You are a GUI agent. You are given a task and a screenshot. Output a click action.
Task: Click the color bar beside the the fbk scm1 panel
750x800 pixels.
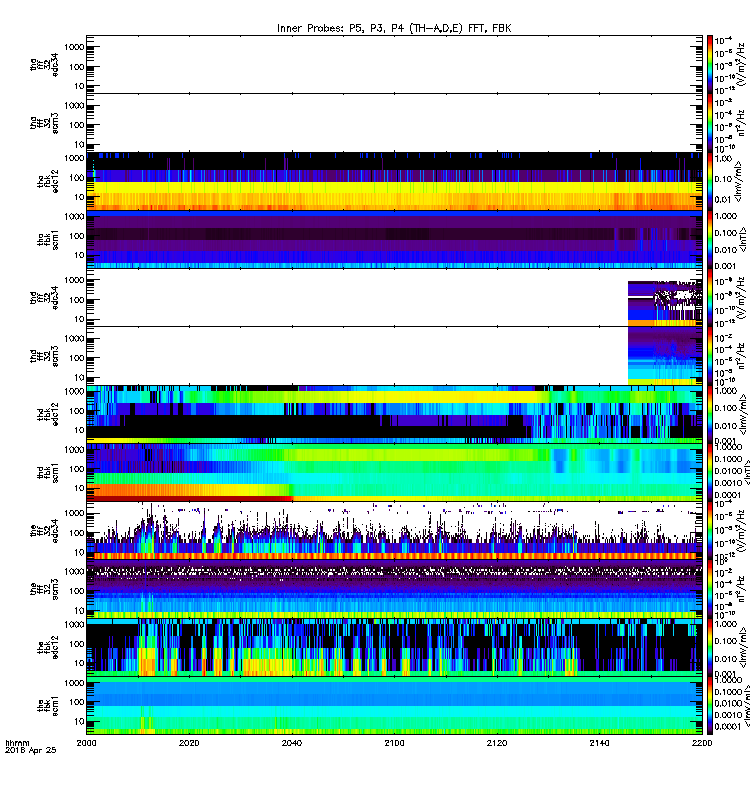pyautogui.click(x=710, y=706)
